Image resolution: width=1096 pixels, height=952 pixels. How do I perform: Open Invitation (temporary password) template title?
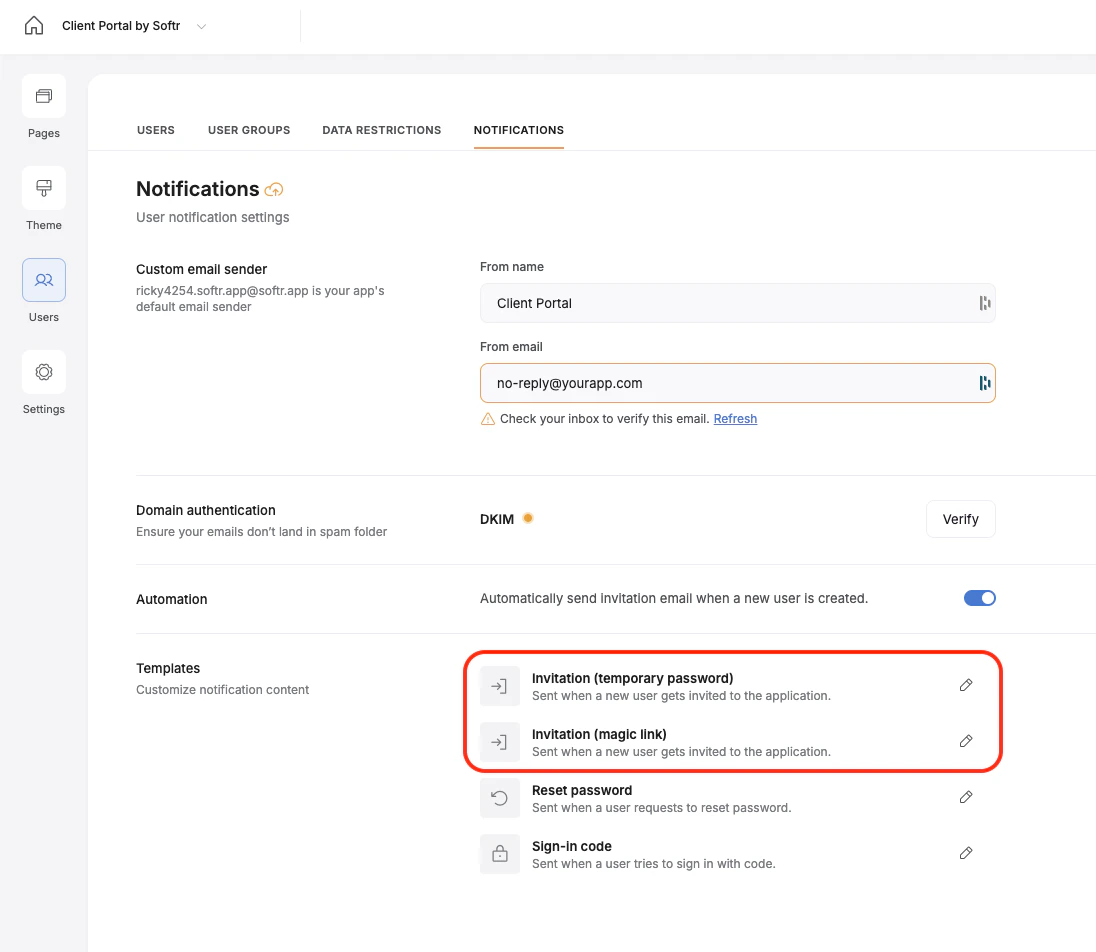click(x=633, y=678)
